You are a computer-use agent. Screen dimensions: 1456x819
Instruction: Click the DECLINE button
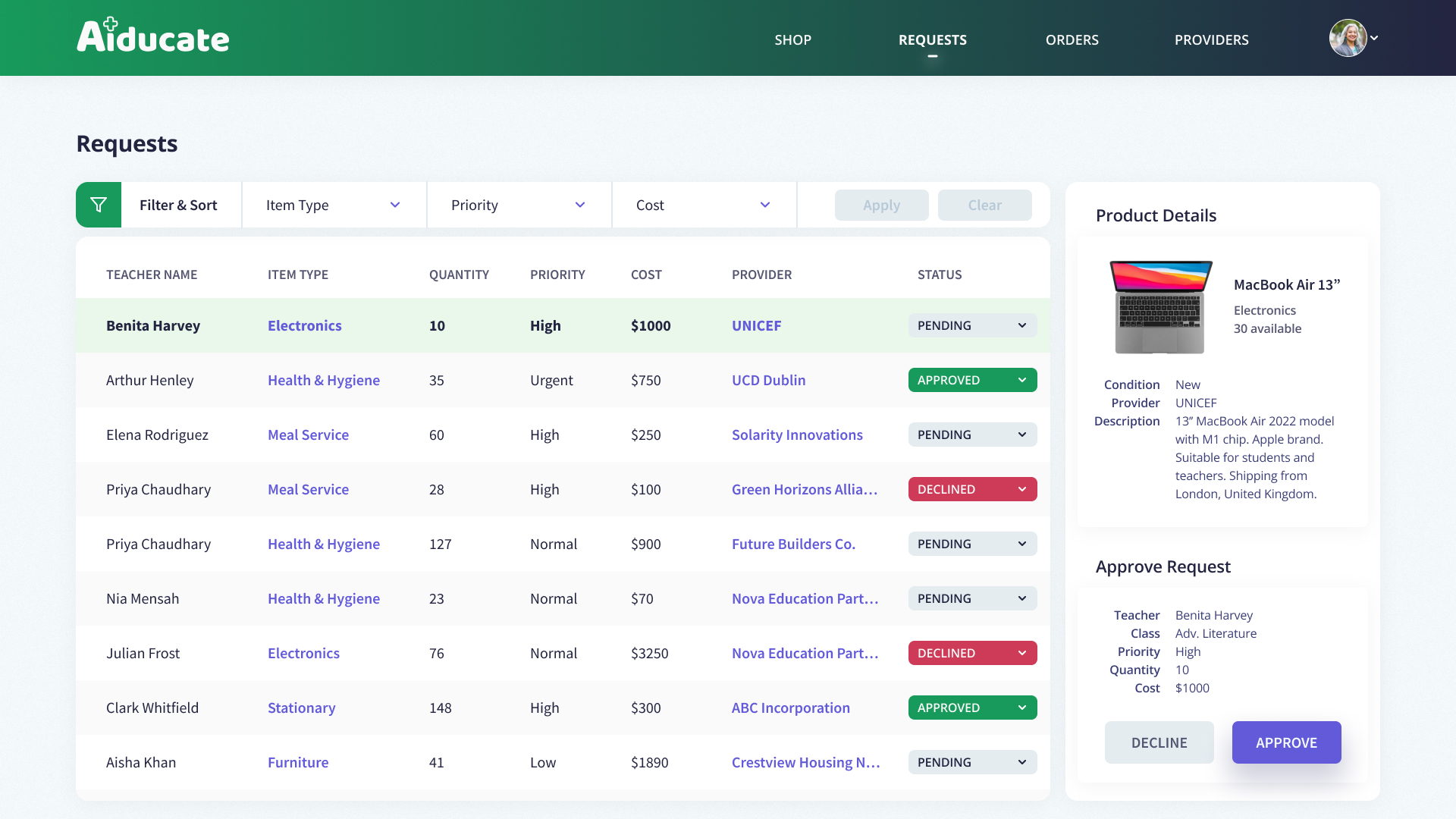pos(1159,742)
